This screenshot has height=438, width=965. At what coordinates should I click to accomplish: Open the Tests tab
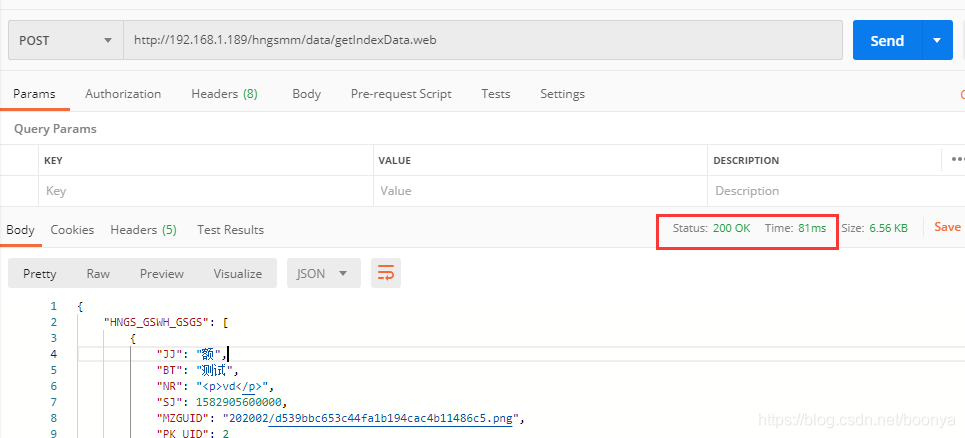tap(495, 94)
